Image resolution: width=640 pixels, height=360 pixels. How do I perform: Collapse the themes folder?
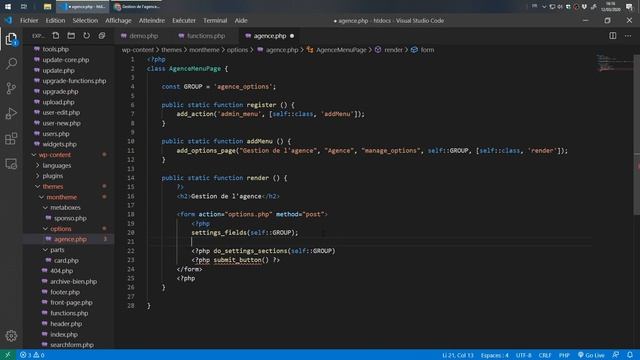point(53,187)
